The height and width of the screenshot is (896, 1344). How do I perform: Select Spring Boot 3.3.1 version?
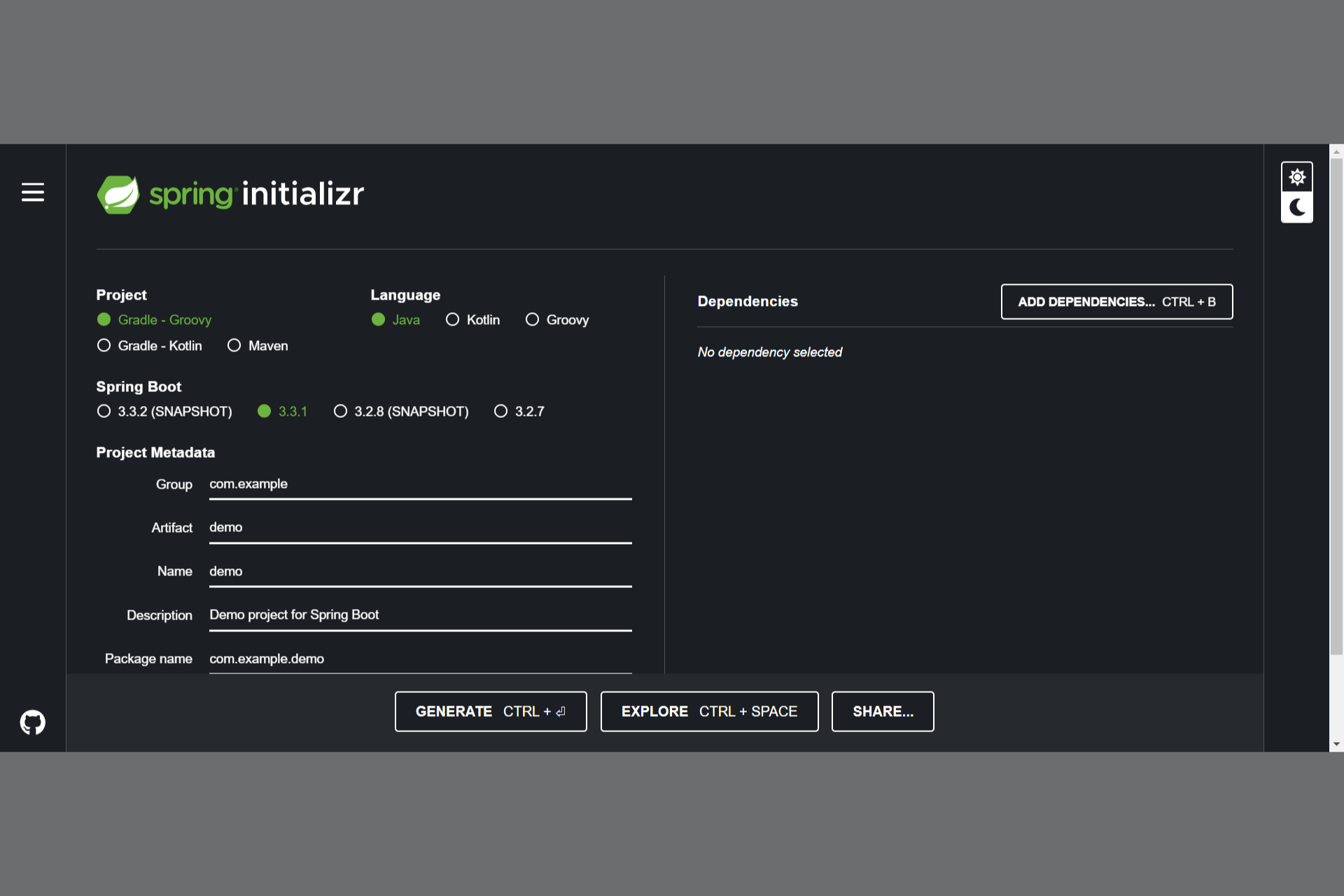[x=282, y=412]
